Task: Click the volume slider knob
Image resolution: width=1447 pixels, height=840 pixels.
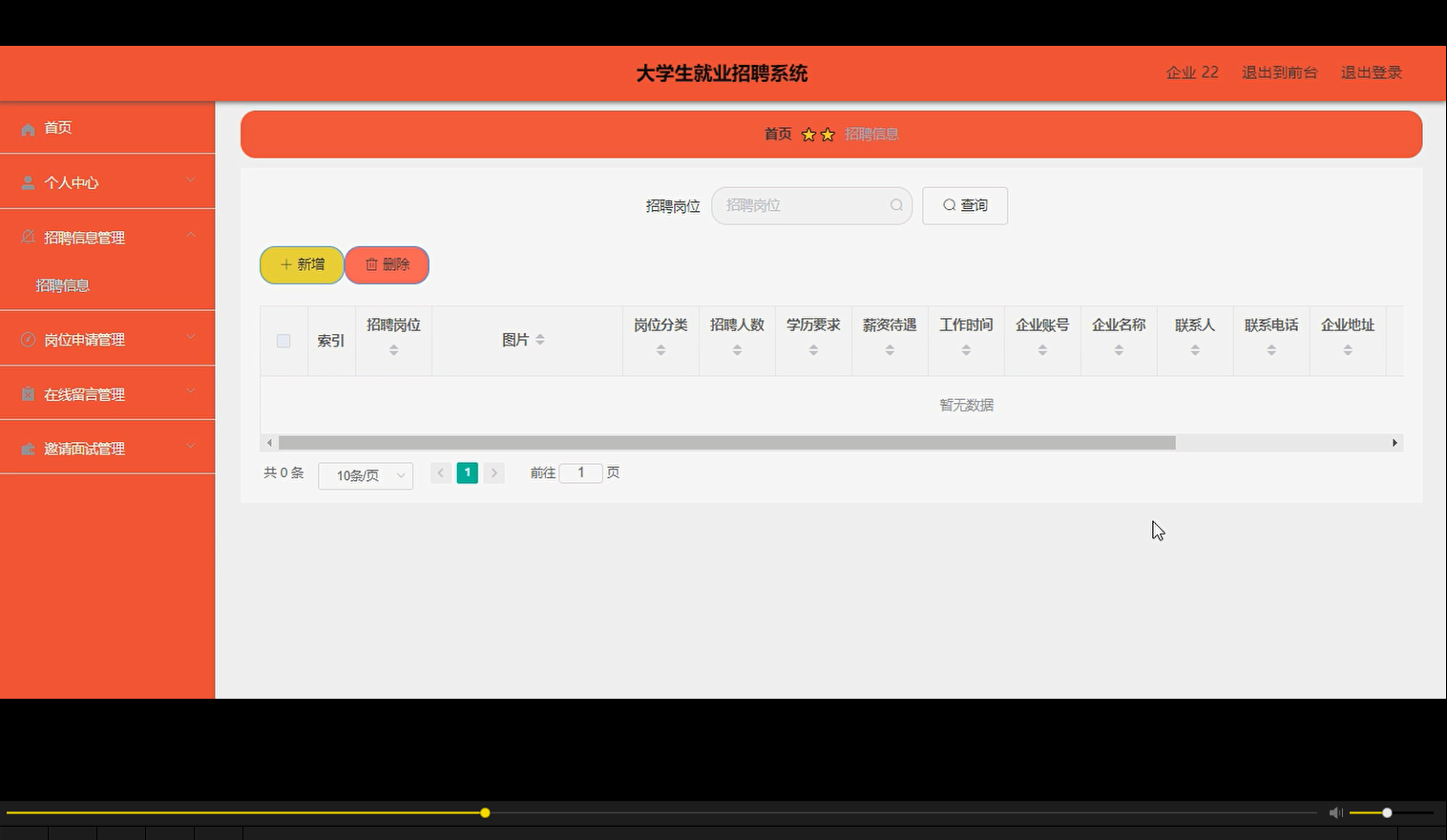Action: tap(1387, 812)
